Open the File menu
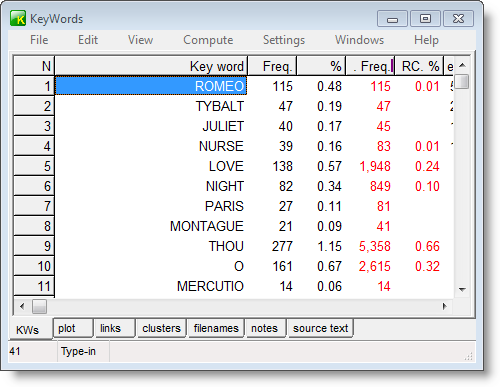Viewport: 500px width, 387px height. [39, 40]
